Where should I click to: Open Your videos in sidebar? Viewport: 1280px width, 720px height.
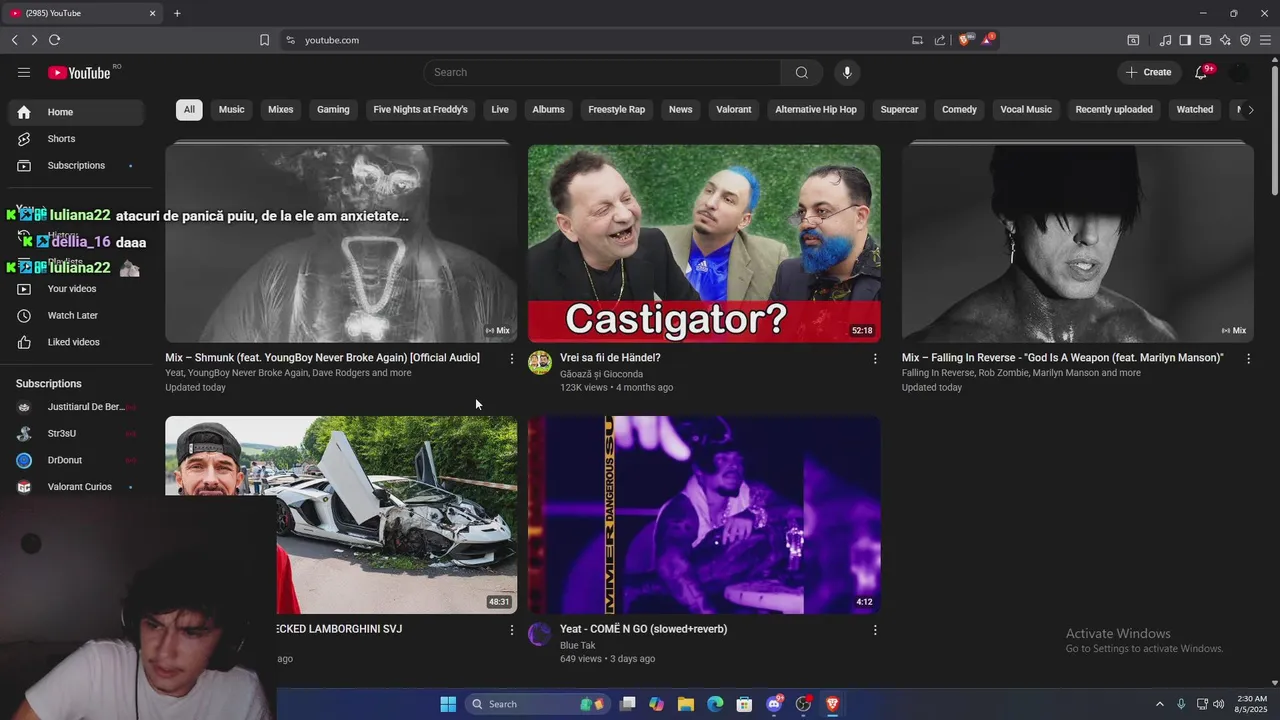click(76, 289)
